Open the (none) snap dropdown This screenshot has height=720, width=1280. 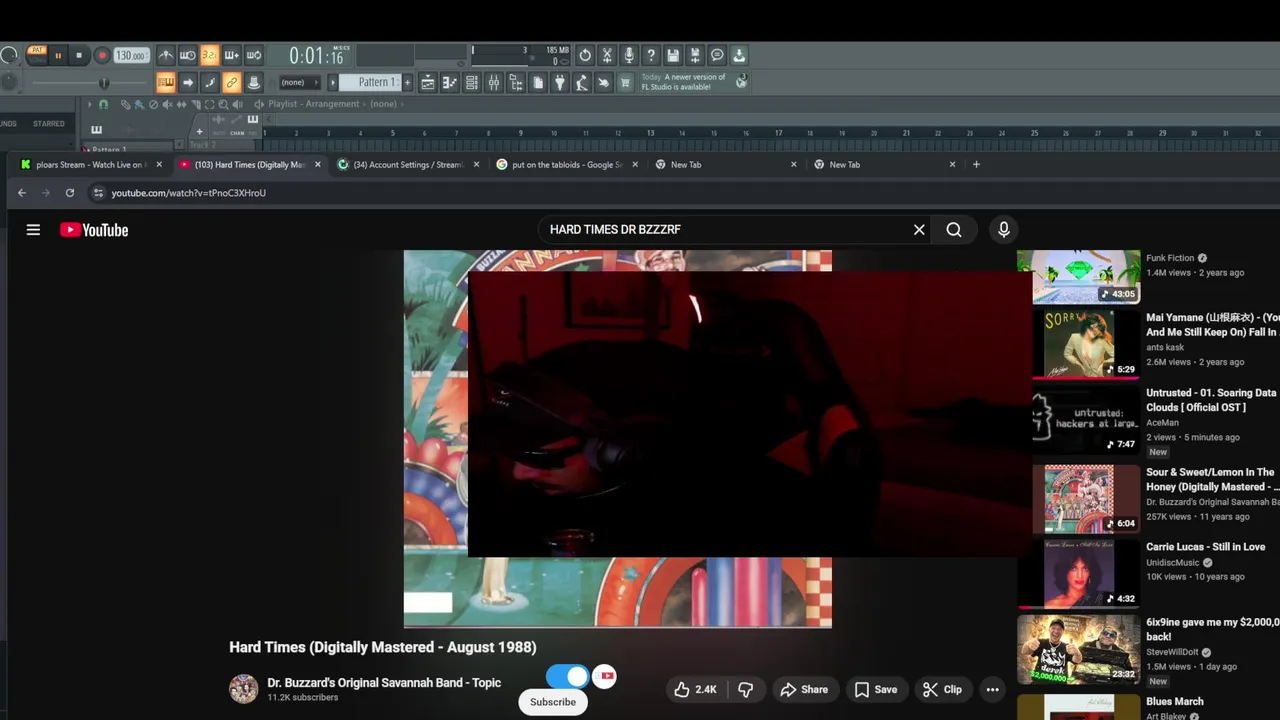point(300,83)
